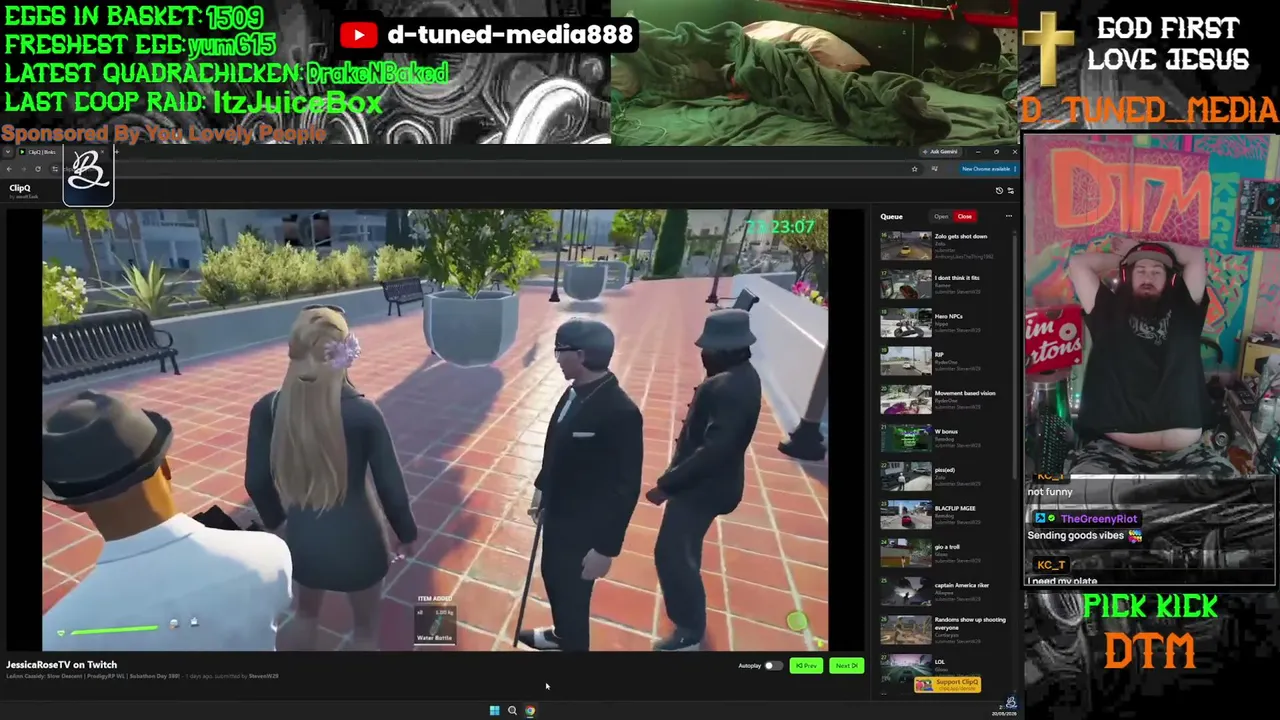Open the ClipQ history clock icon
This screenshot has width=1280, height=720.
999,190
